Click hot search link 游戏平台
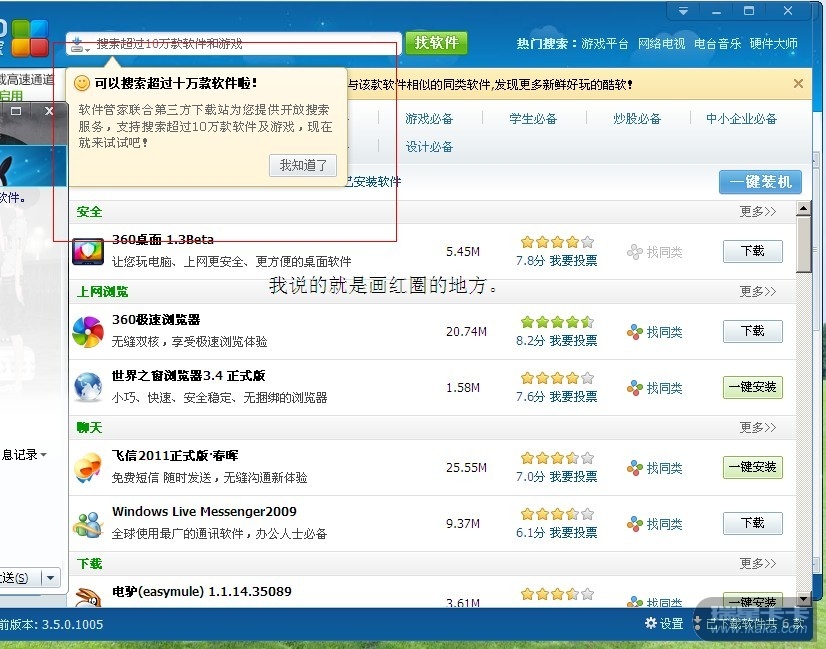The image size is (826, 649). pyautogui.click(x=605, y=43)
